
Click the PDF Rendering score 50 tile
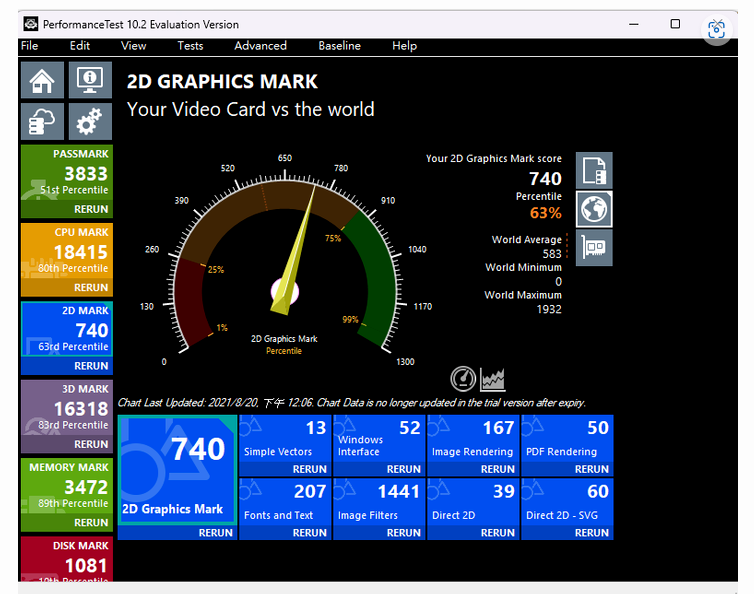pyautogui.click(x=567, y=439)
